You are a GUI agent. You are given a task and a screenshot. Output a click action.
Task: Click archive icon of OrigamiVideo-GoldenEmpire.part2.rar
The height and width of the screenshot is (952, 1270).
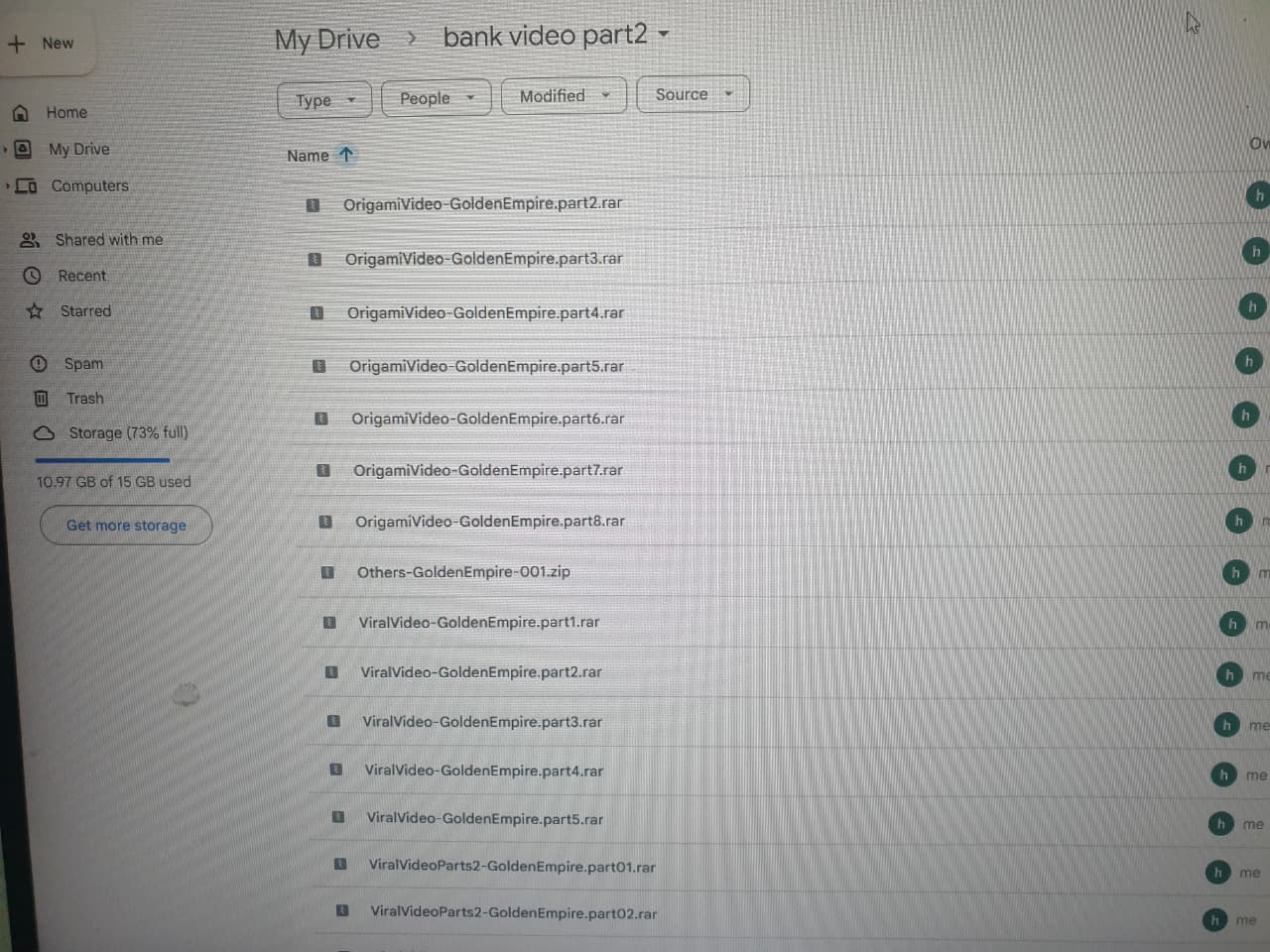click(313, 205)
